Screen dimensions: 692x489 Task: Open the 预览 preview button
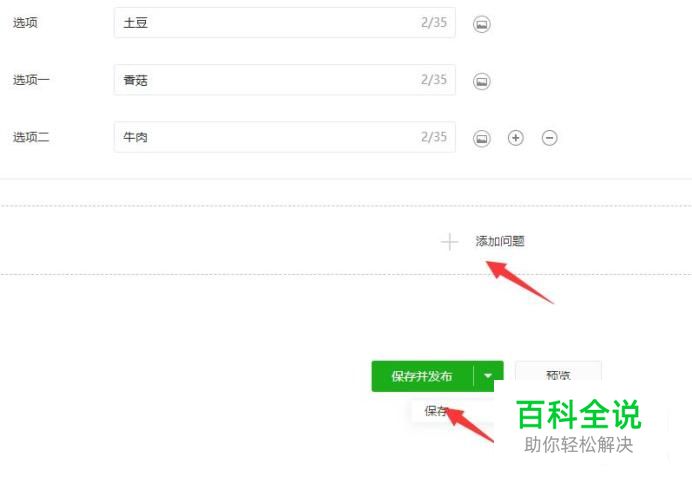click(558, 375)
